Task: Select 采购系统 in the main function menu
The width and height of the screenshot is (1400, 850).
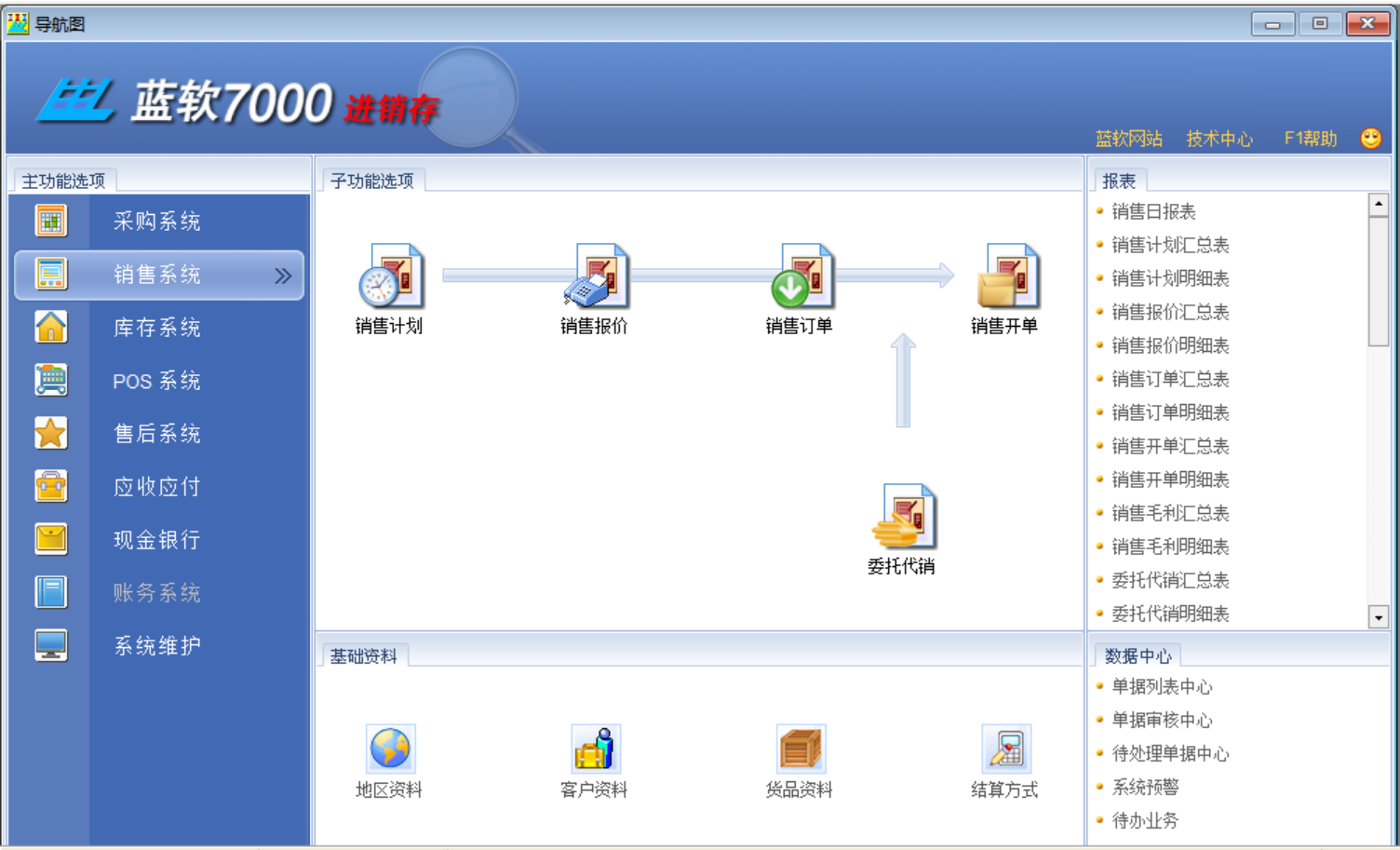Action: (156, 222)
